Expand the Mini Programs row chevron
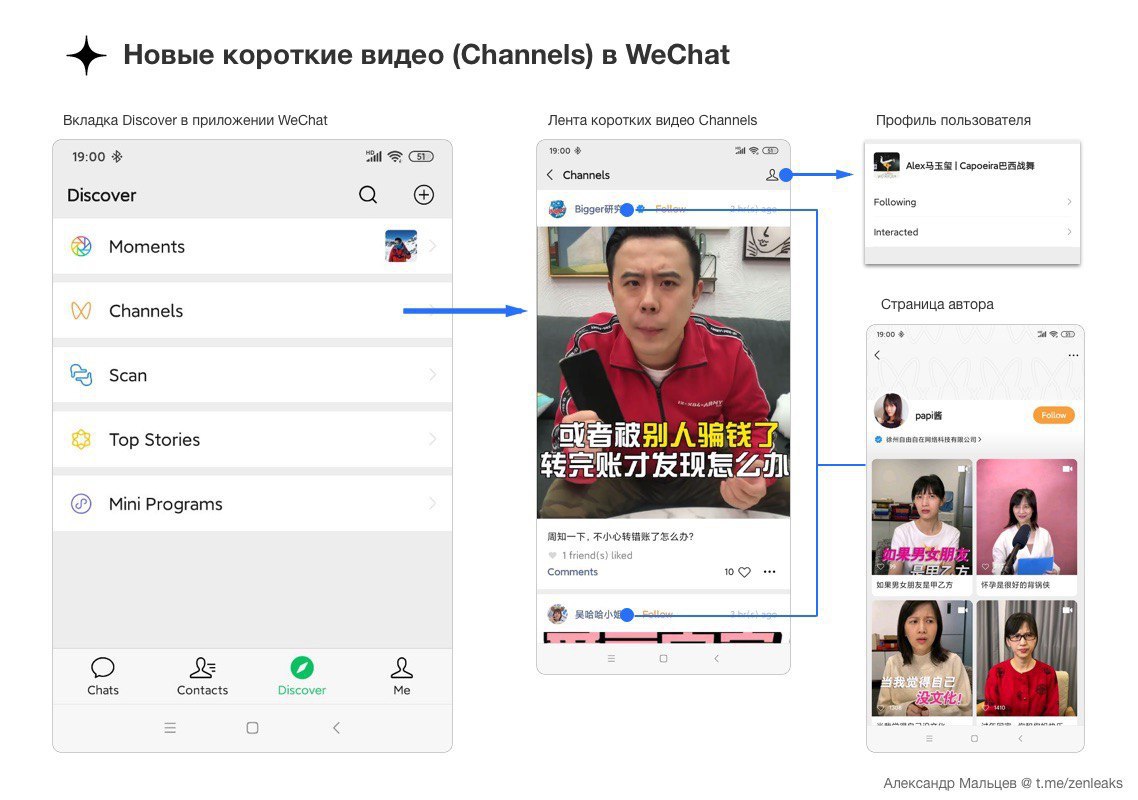 tap(433, 503)
